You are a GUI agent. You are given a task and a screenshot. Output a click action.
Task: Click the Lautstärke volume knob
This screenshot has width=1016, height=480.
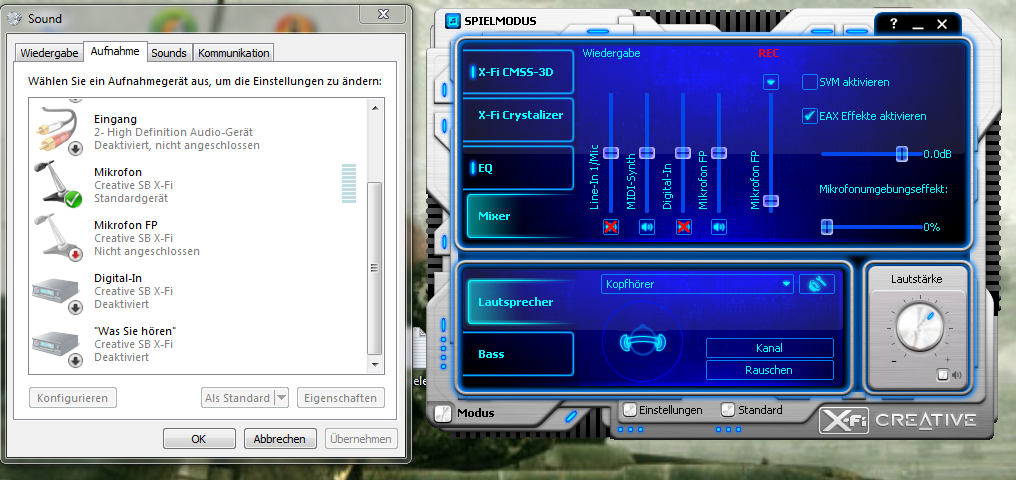point(919,327)
